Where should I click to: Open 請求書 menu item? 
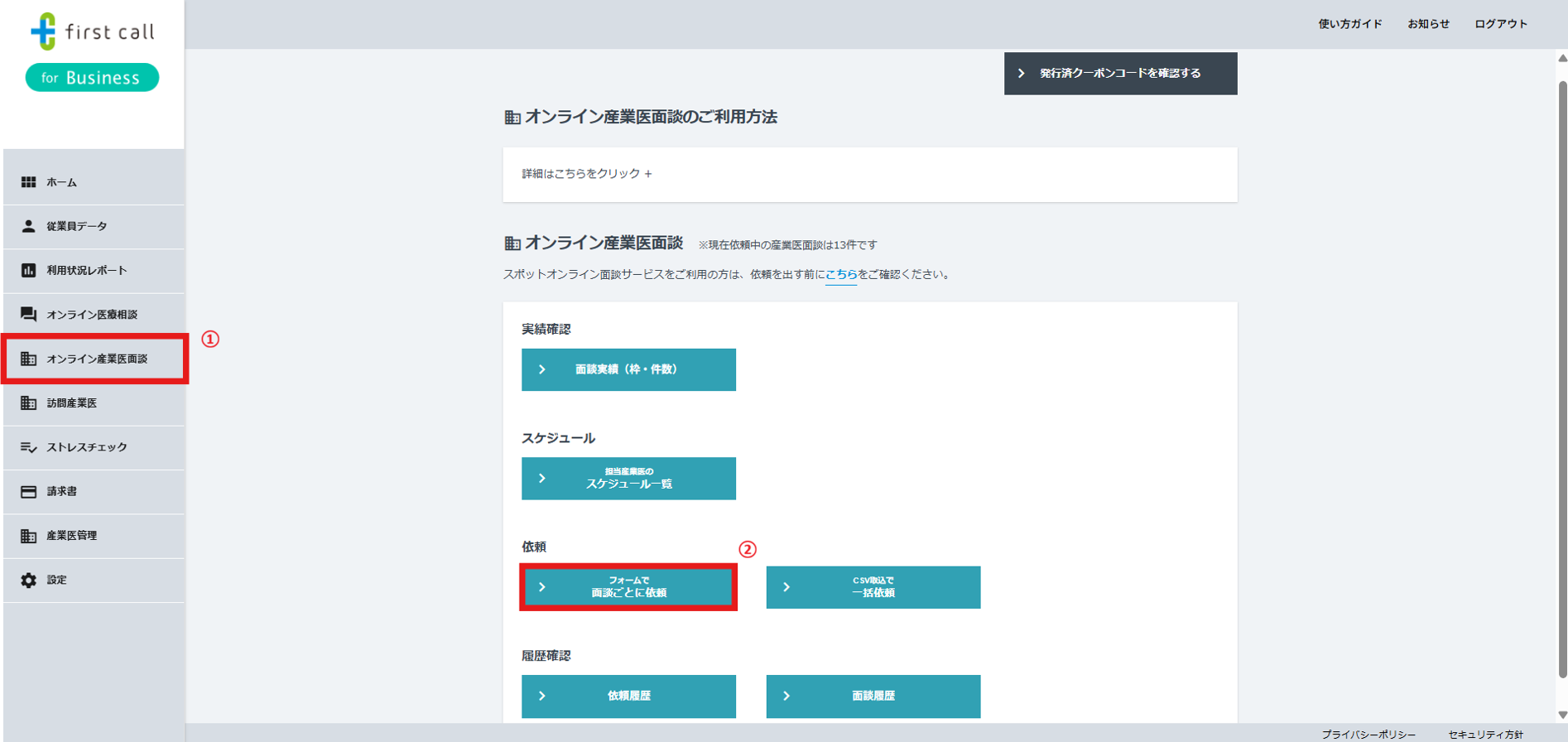(x=94, y=492)
